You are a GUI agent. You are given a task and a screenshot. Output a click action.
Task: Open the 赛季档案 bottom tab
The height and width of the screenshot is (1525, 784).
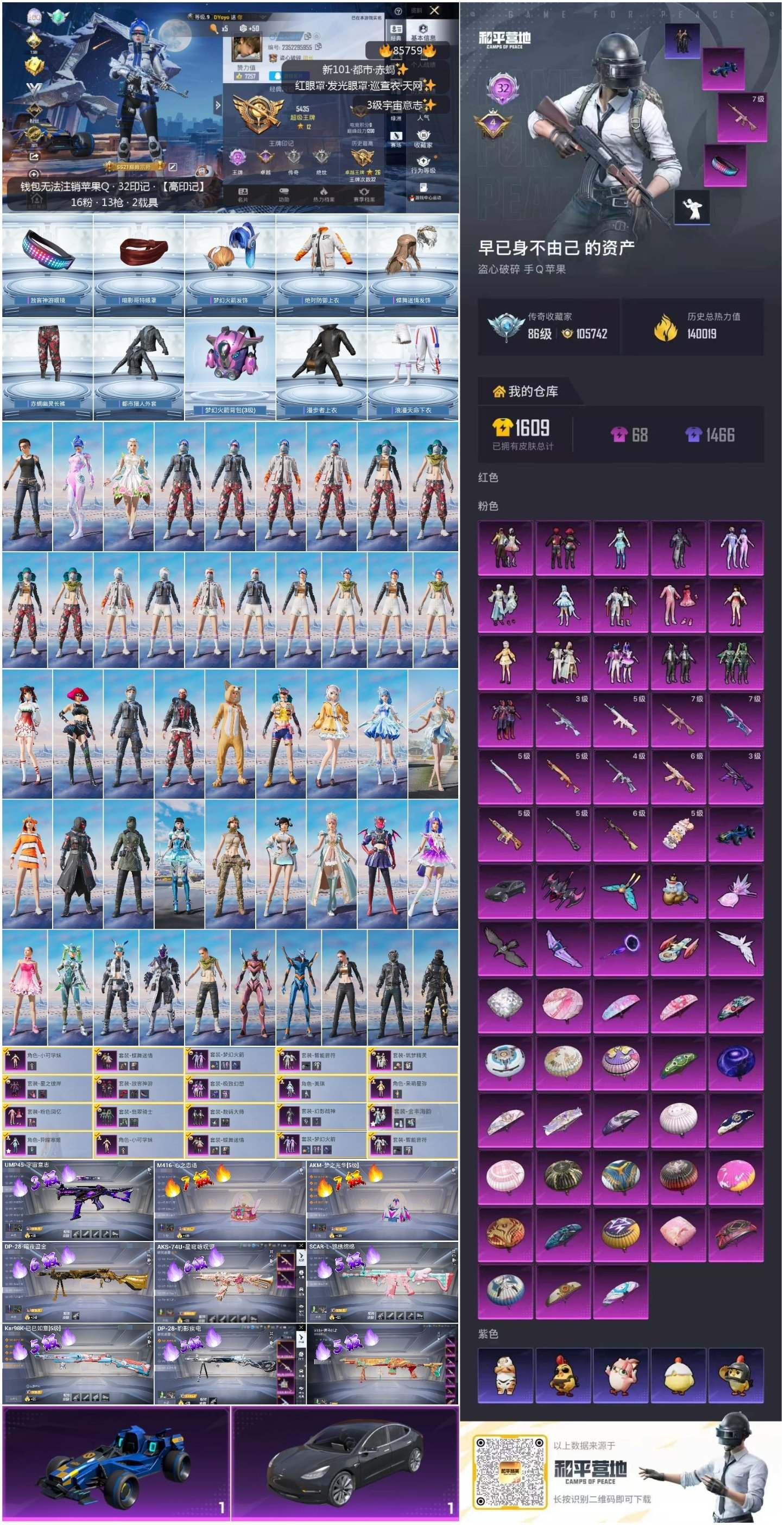tap(363, 195)
